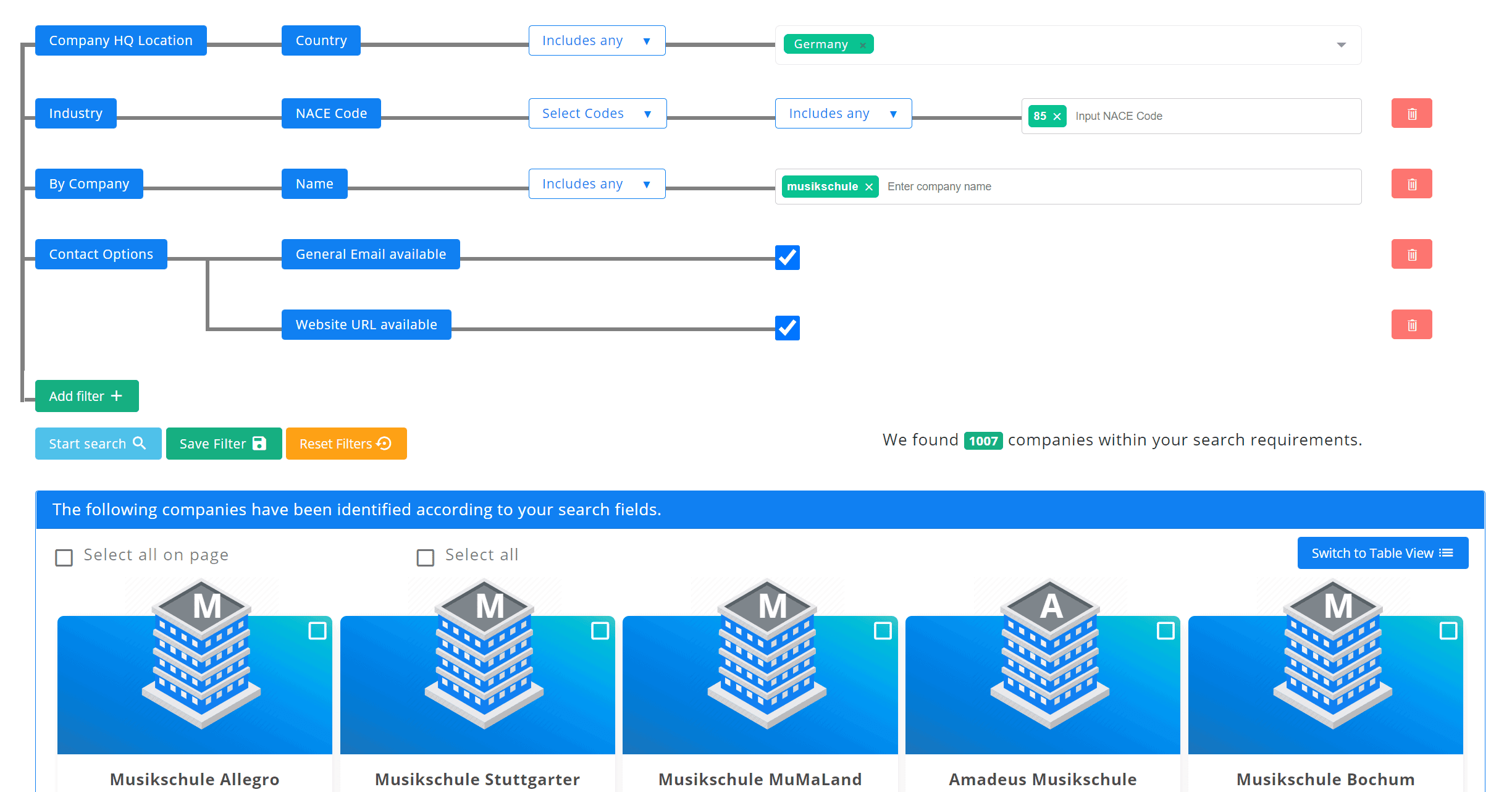Click Start search button
The image size is (1512, 792).
pos(98,444)
